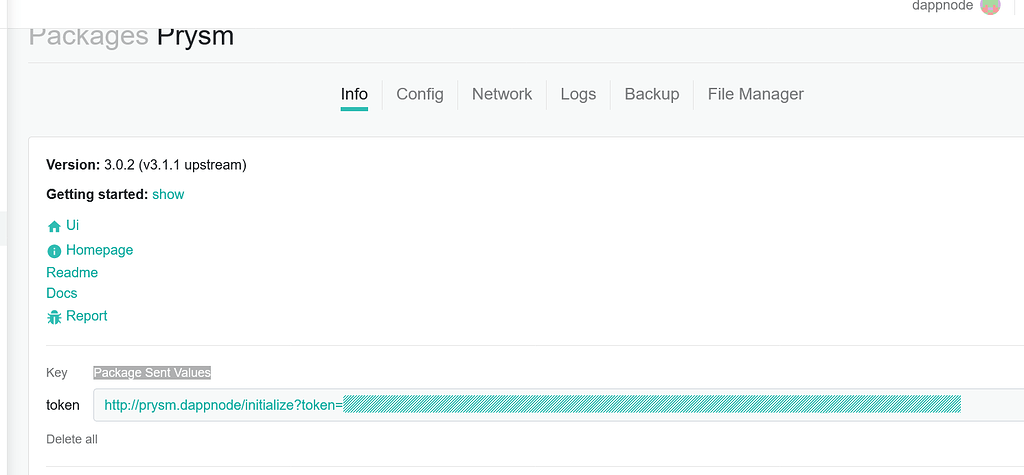Screen dimensions: 1024x475
Task: Click the Key column label
Action: click(57, 372)
